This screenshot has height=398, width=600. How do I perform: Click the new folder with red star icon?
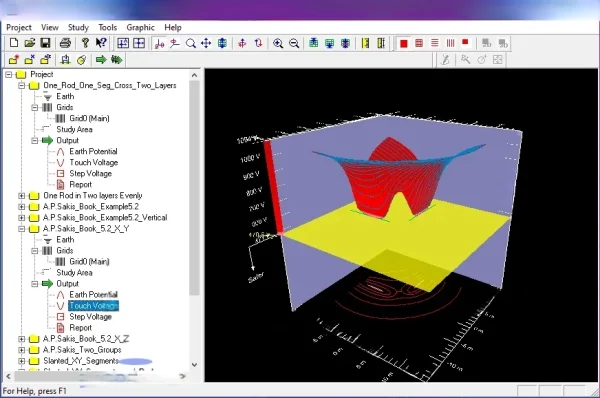(x=14, y=59)
